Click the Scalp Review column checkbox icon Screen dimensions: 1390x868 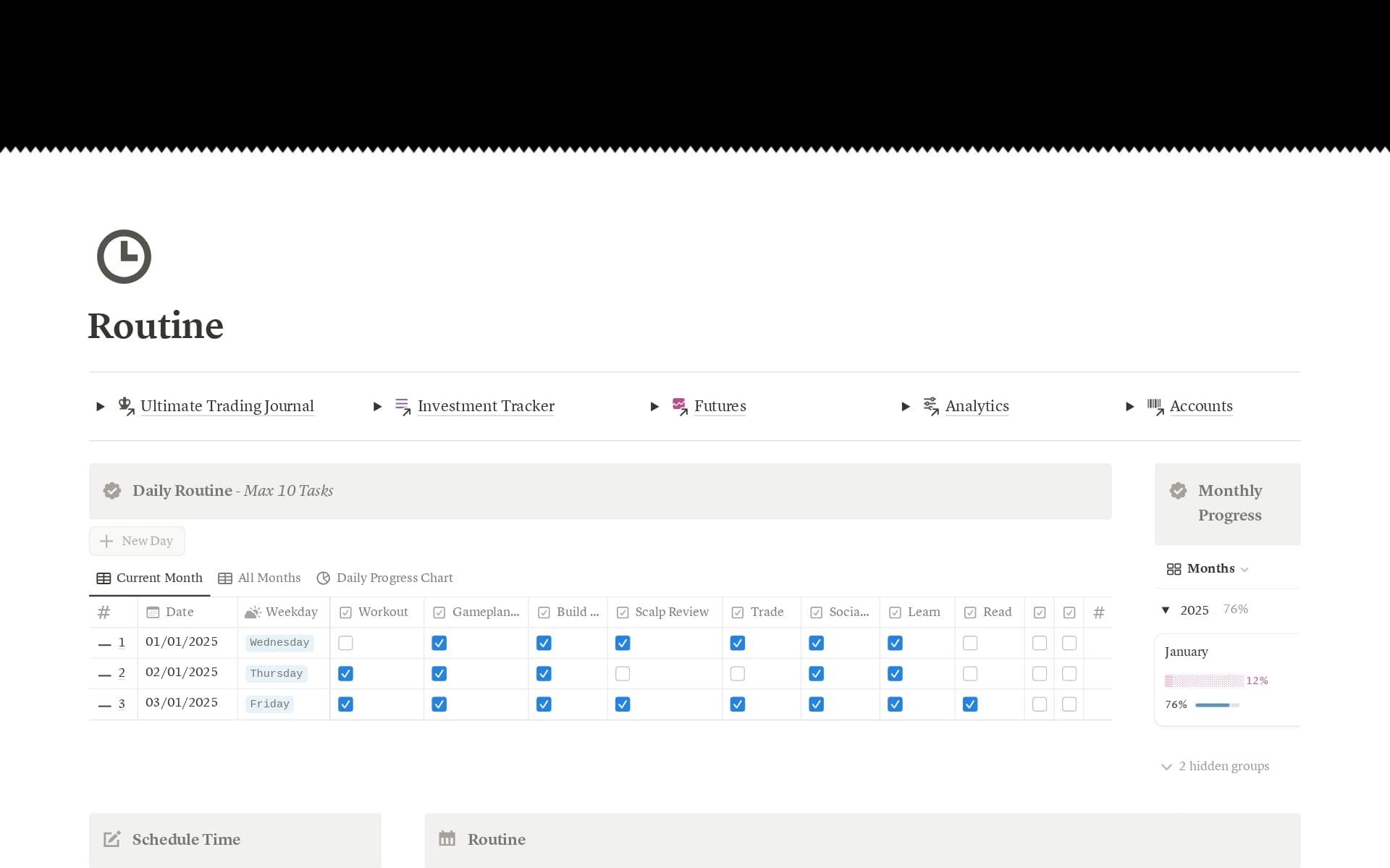pos(622,612)
